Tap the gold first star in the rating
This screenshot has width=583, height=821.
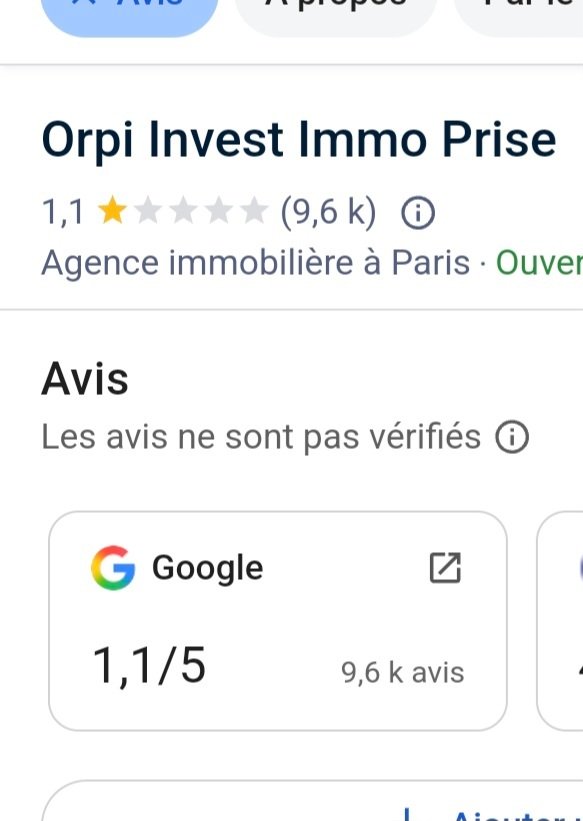tap(113, 211)
